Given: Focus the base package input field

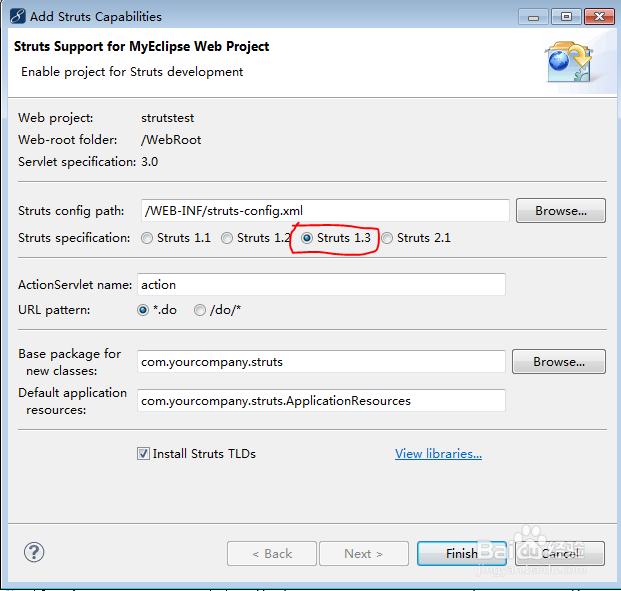Looking at the screenshot, I should pos(321,361).
